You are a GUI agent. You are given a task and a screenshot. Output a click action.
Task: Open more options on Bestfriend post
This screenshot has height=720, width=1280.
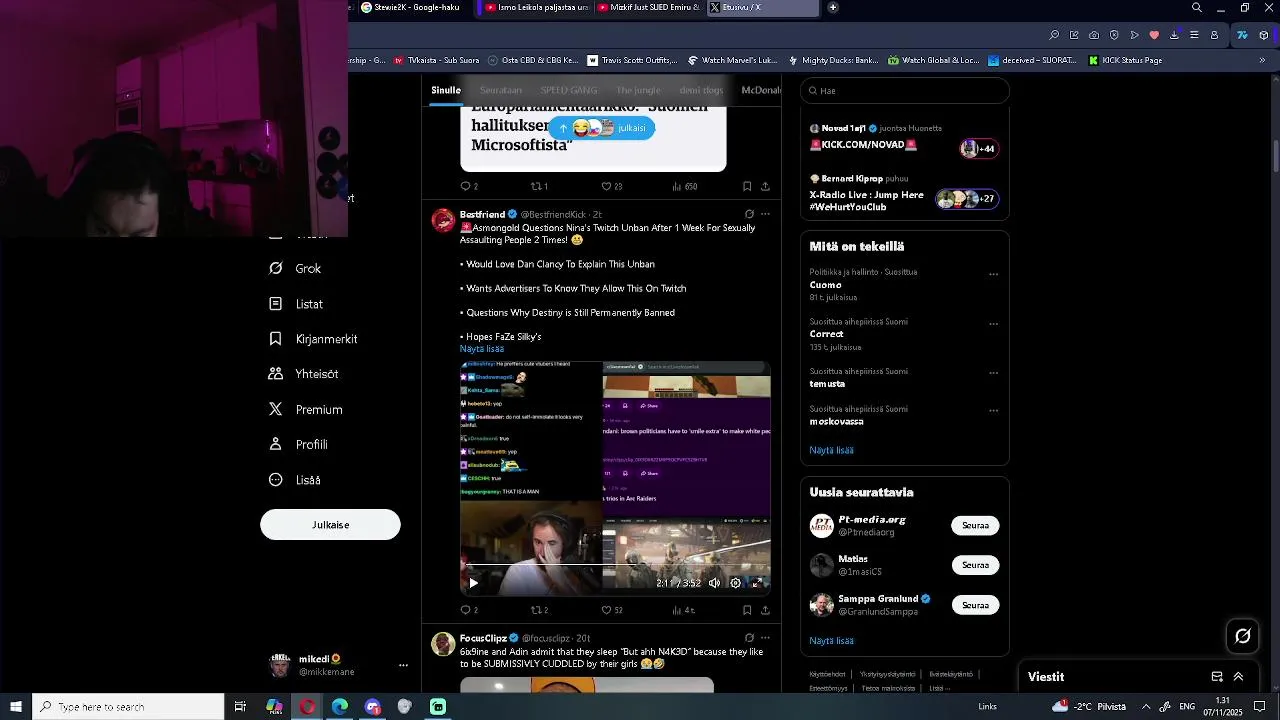[765, 214]
